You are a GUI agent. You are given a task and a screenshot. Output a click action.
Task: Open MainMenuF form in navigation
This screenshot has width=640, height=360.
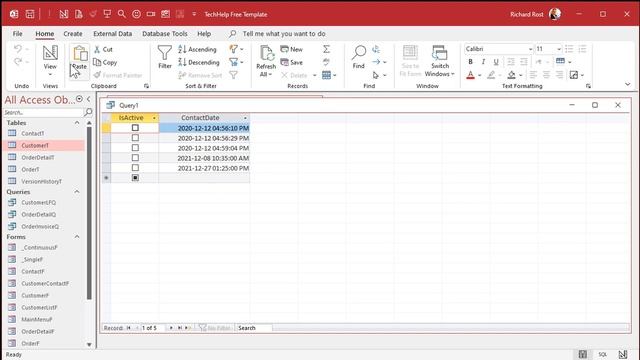tap(36, 320)
